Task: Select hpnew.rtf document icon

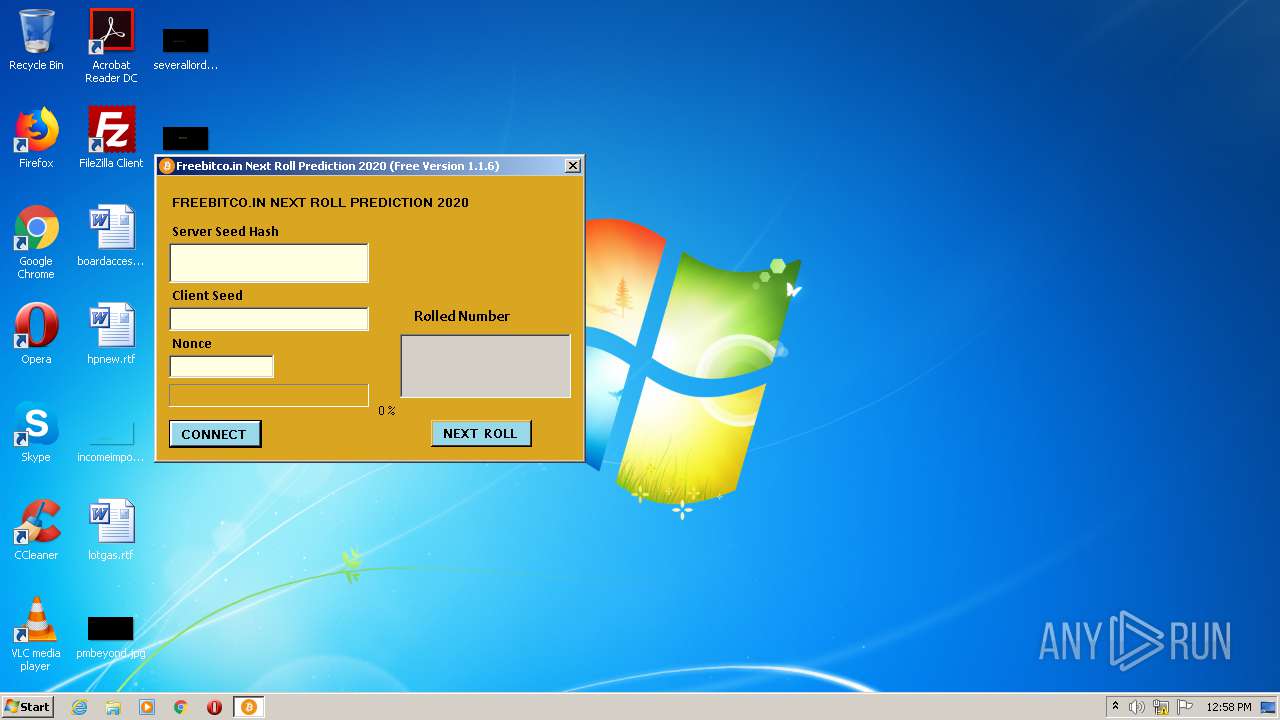Action: click(x=111, y=334)
